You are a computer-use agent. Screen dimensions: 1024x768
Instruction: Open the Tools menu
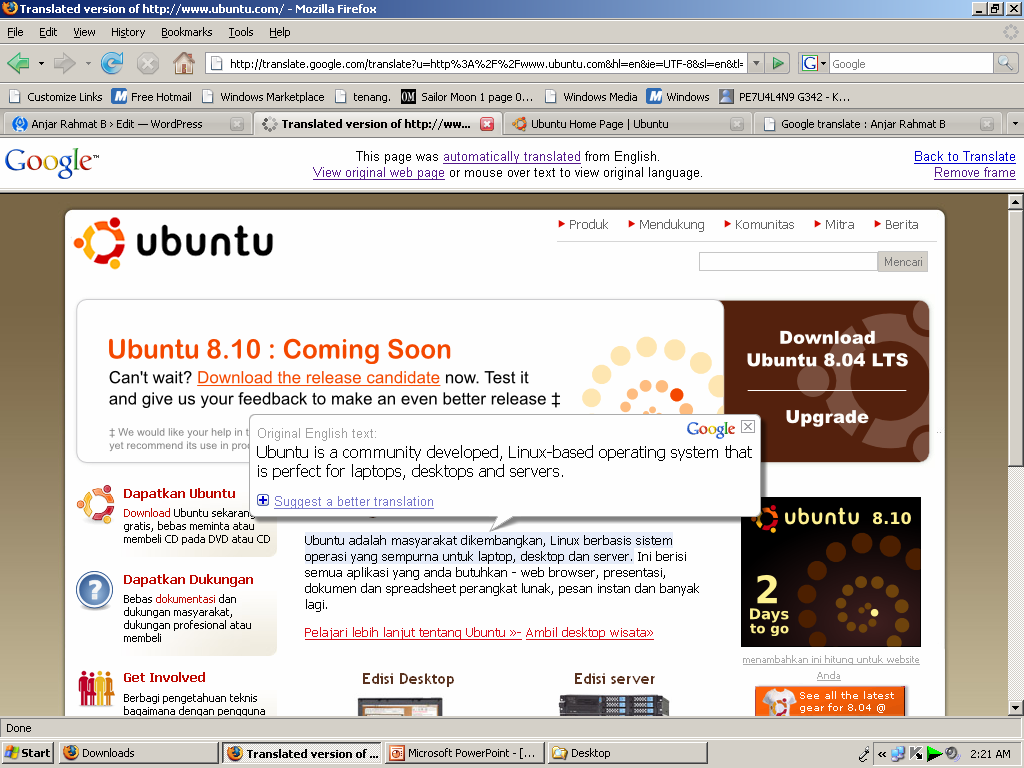coord(241,32)
